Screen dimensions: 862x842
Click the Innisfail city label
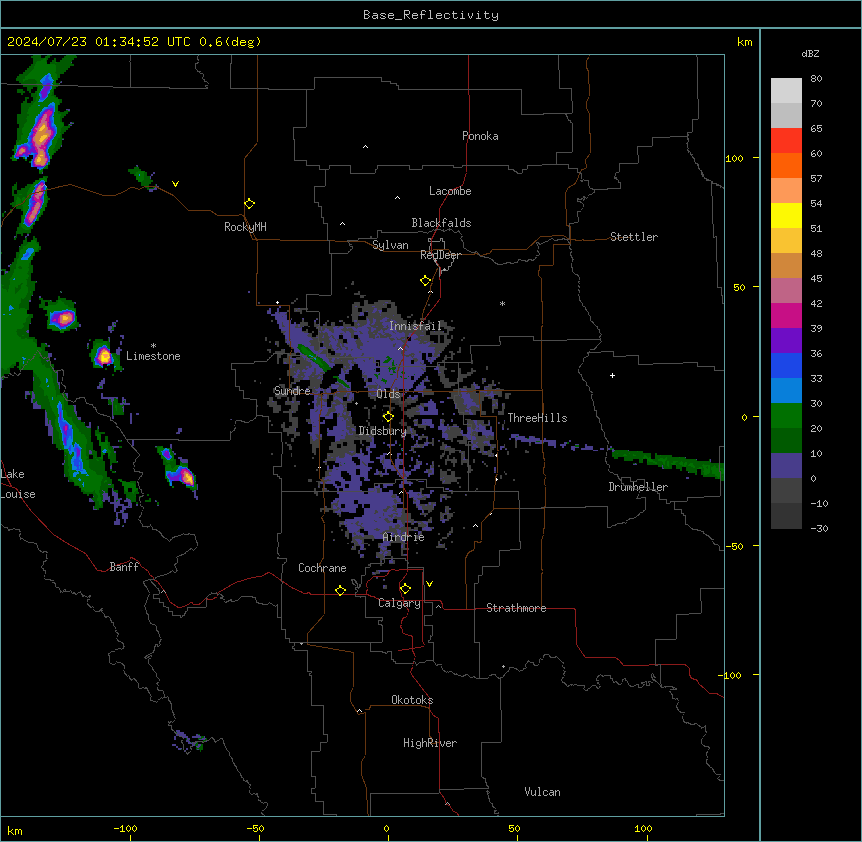[416, 326]
